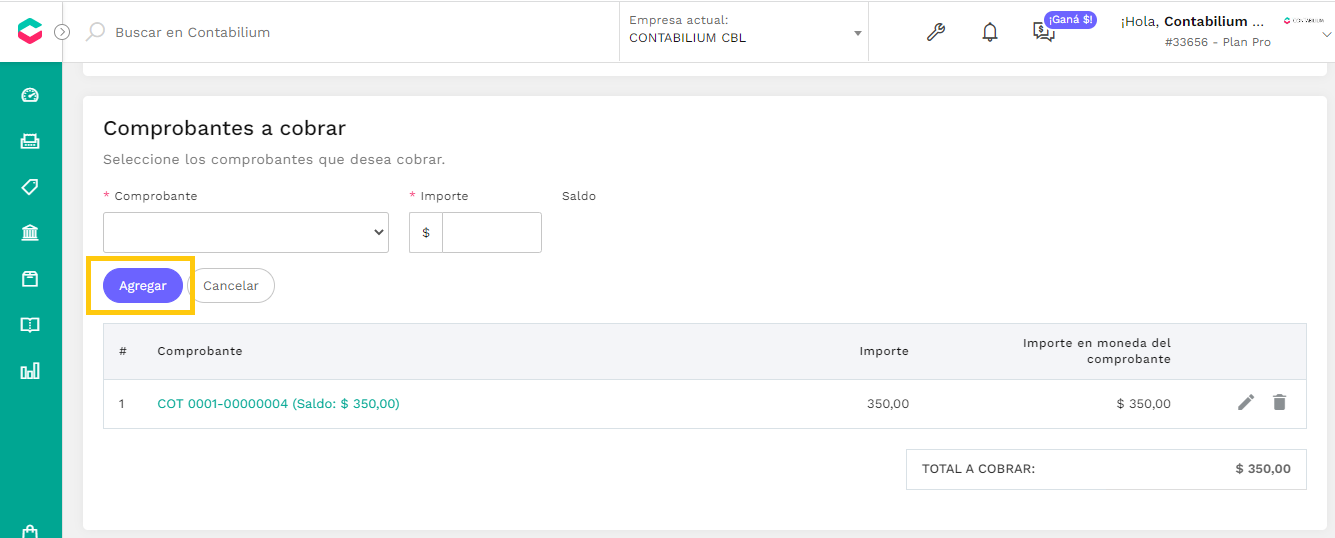Open the bank building sidebar icon
Screen dimensions: 1335x538
pyautogui.click(x=30, y=233)
